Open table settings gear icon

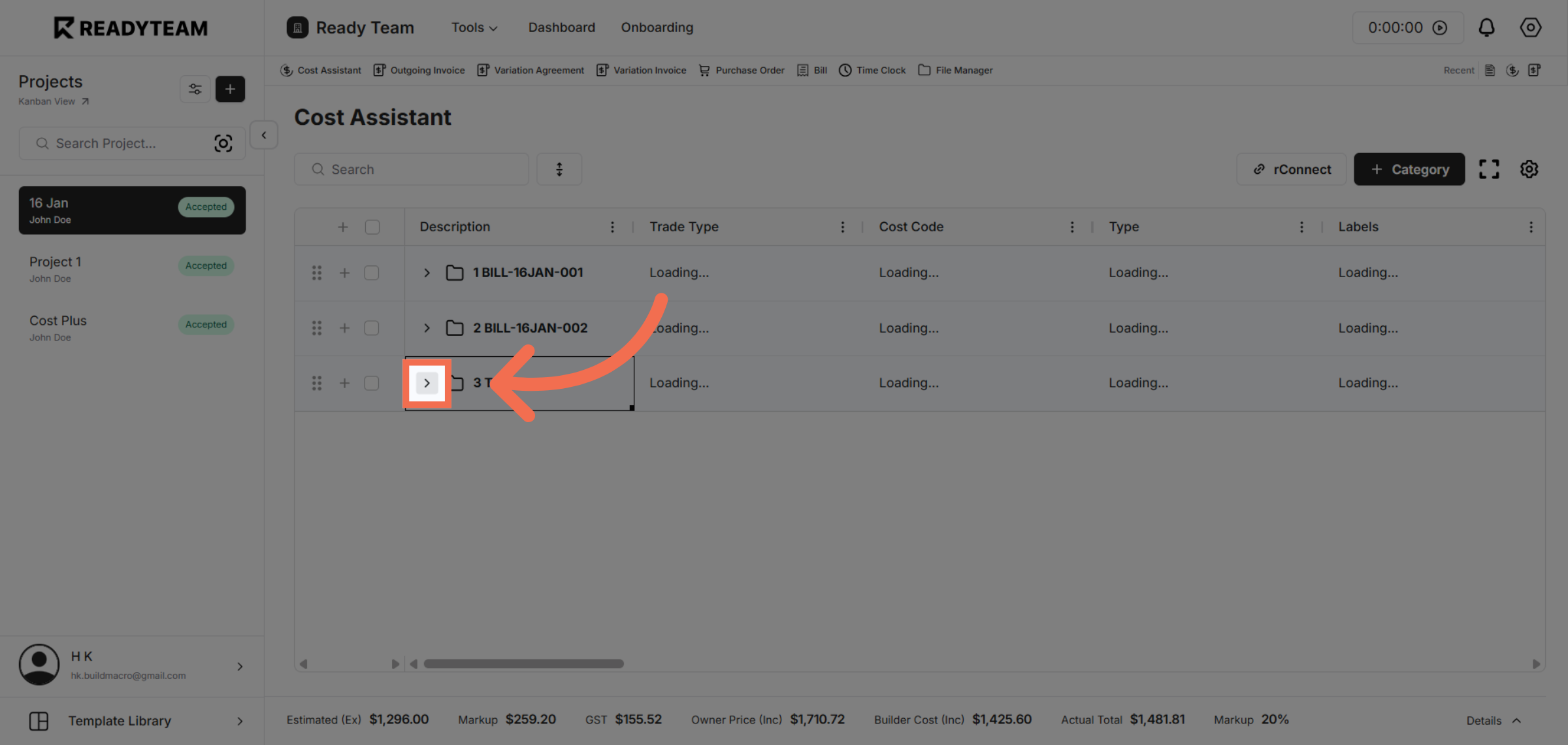[x=1529, y=169]
